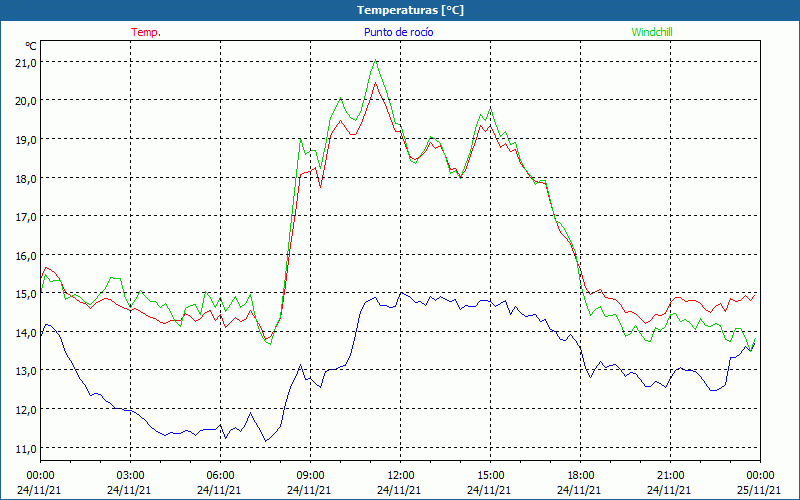Click the 03:00 time axis label
The image size is (800, 500).
130,476
